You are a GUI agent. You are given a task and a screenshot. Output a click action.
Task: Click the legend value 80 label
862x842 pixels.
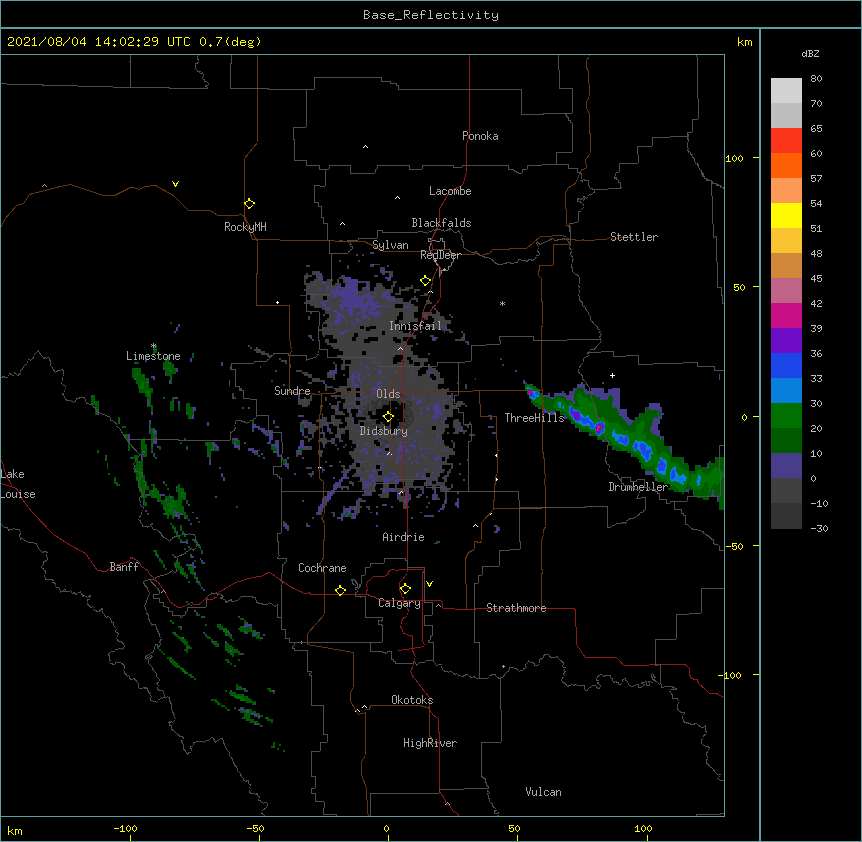point(816,79)
